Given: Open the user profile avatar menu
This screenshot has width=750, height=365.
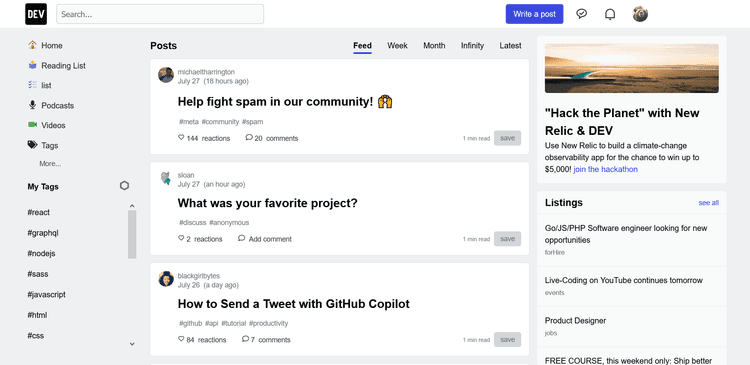Looking at the screenshot, I should [x=640, y=14].
